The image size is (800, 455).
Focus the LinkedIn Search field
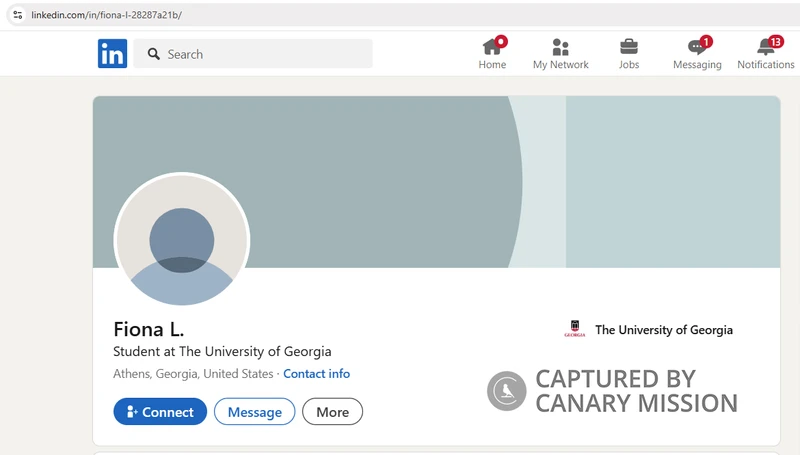[253, 54]
